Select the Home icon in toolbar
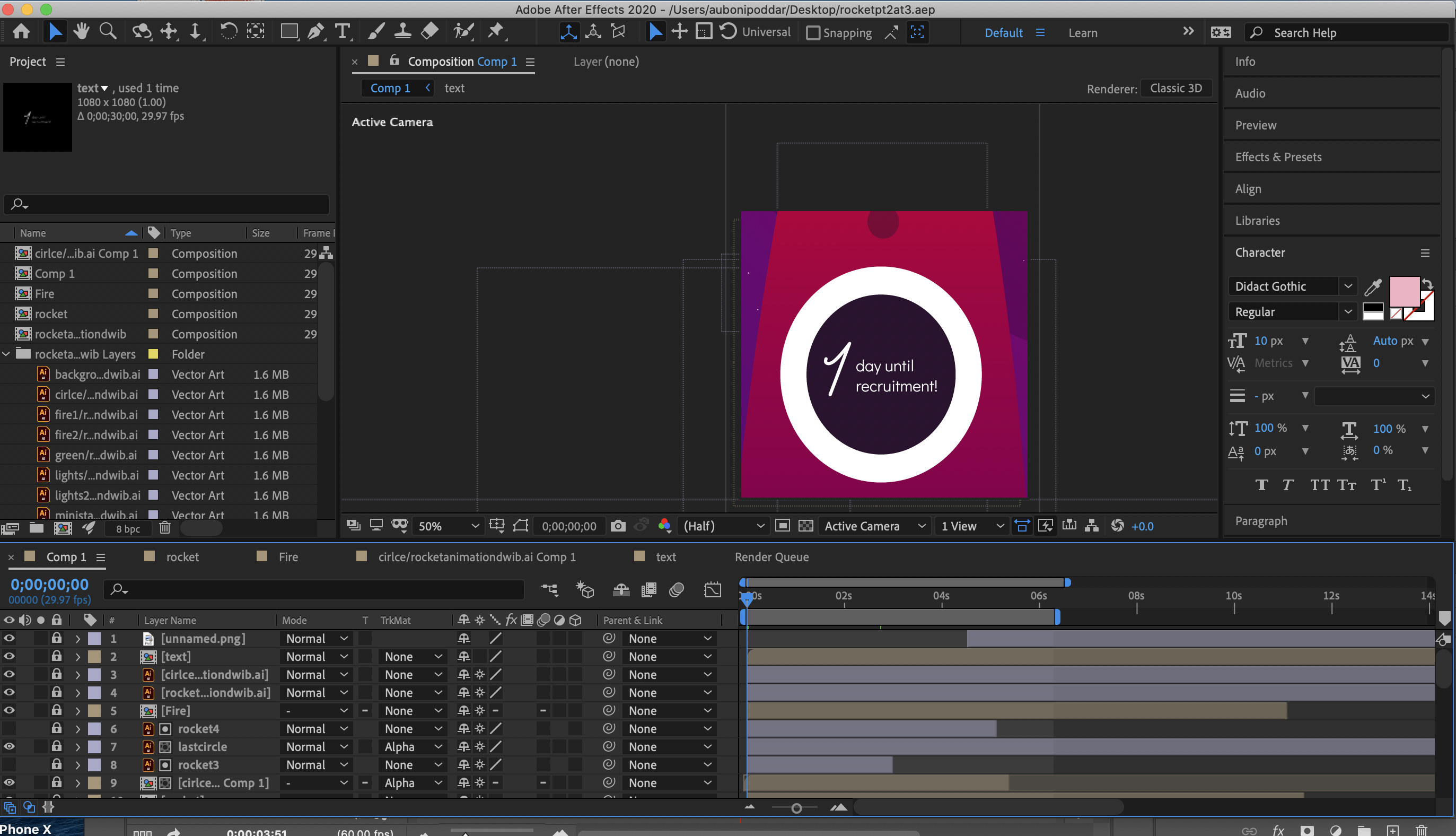This screenshot has width=1456, height=836. (x=21, y=32)
